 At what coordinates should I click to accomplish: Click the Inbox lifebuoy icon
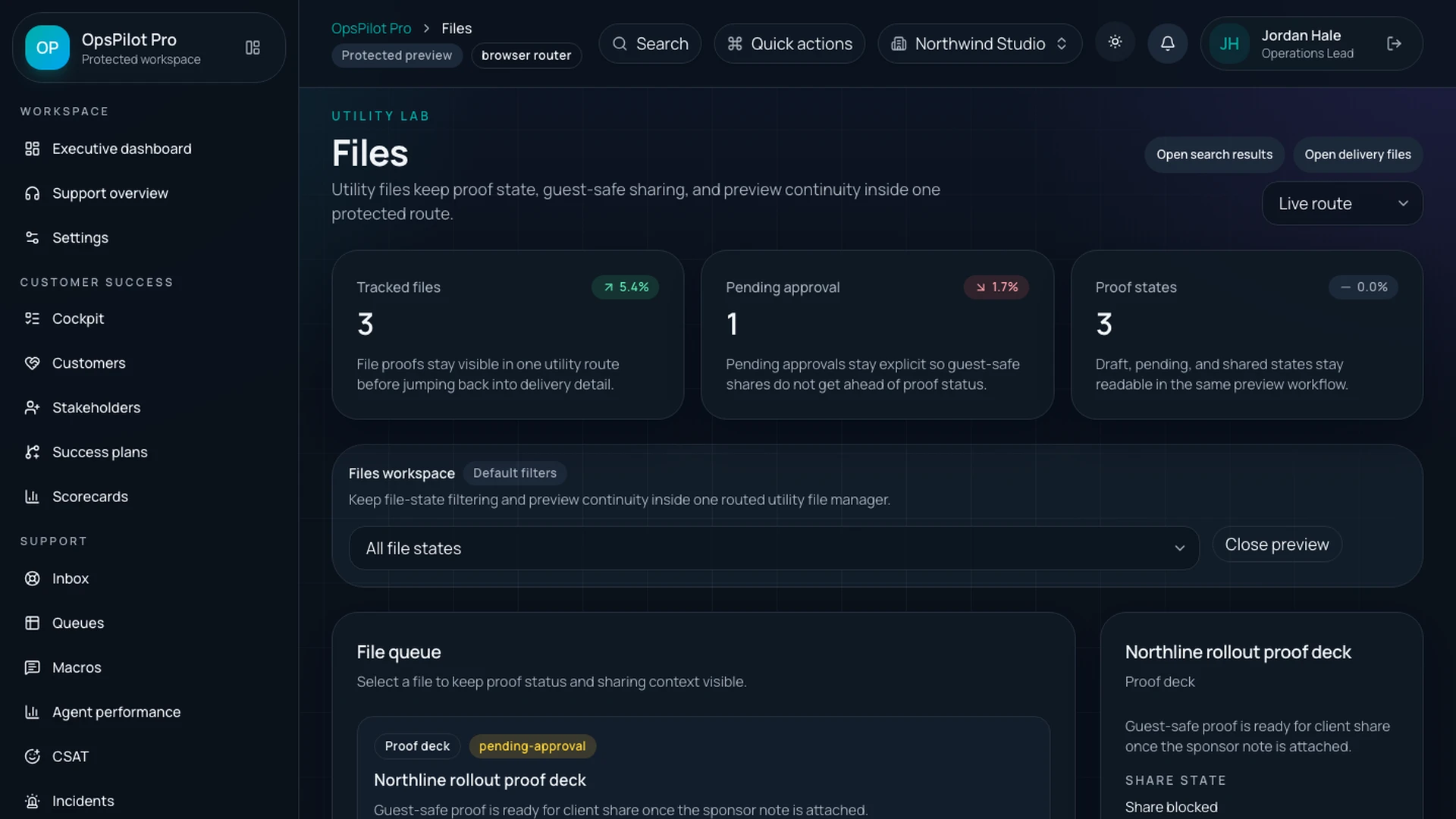click(x=32, y=579)
